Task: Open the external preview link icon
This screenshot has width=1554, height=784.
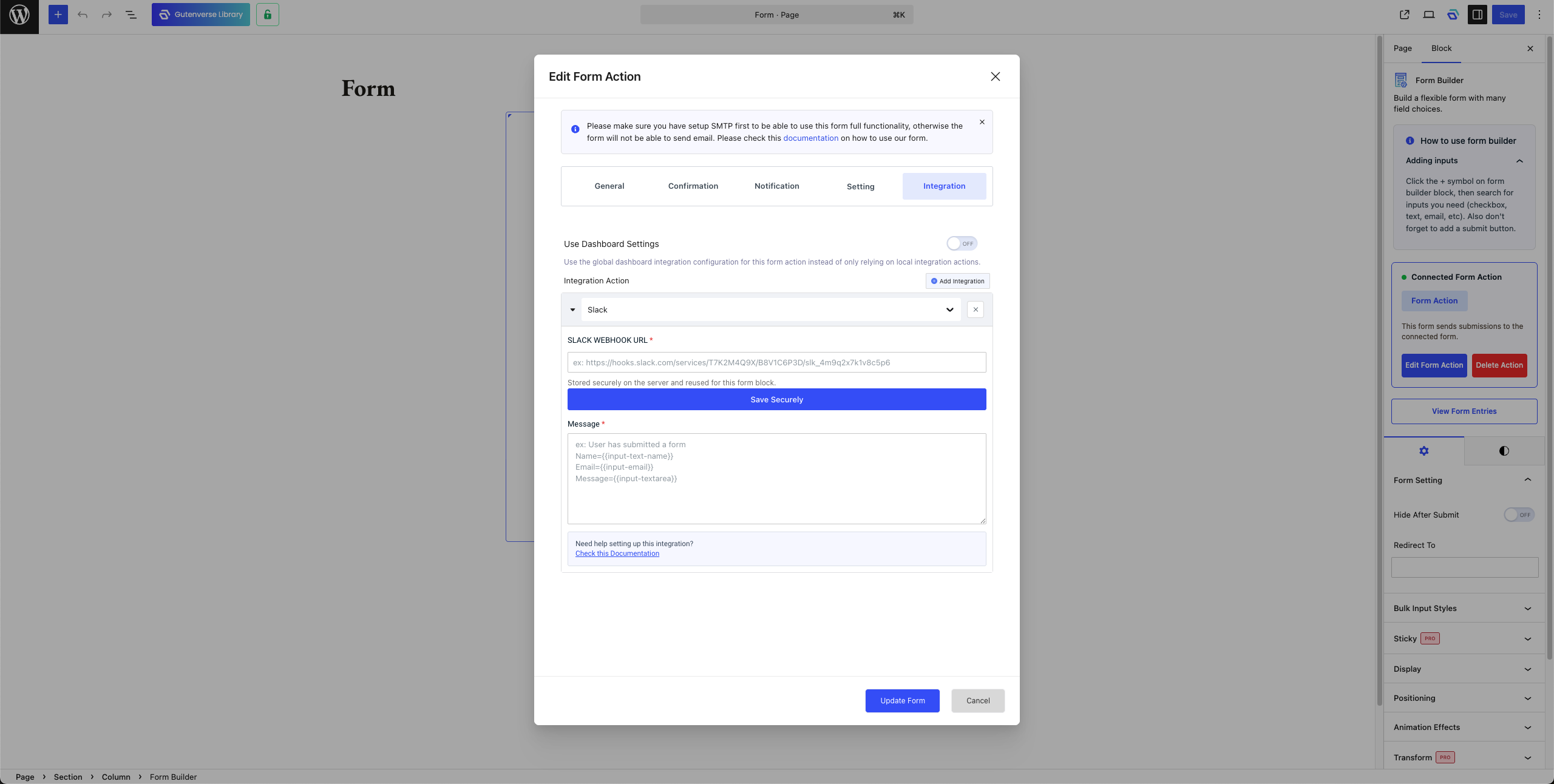Action: coord(1405,15)
